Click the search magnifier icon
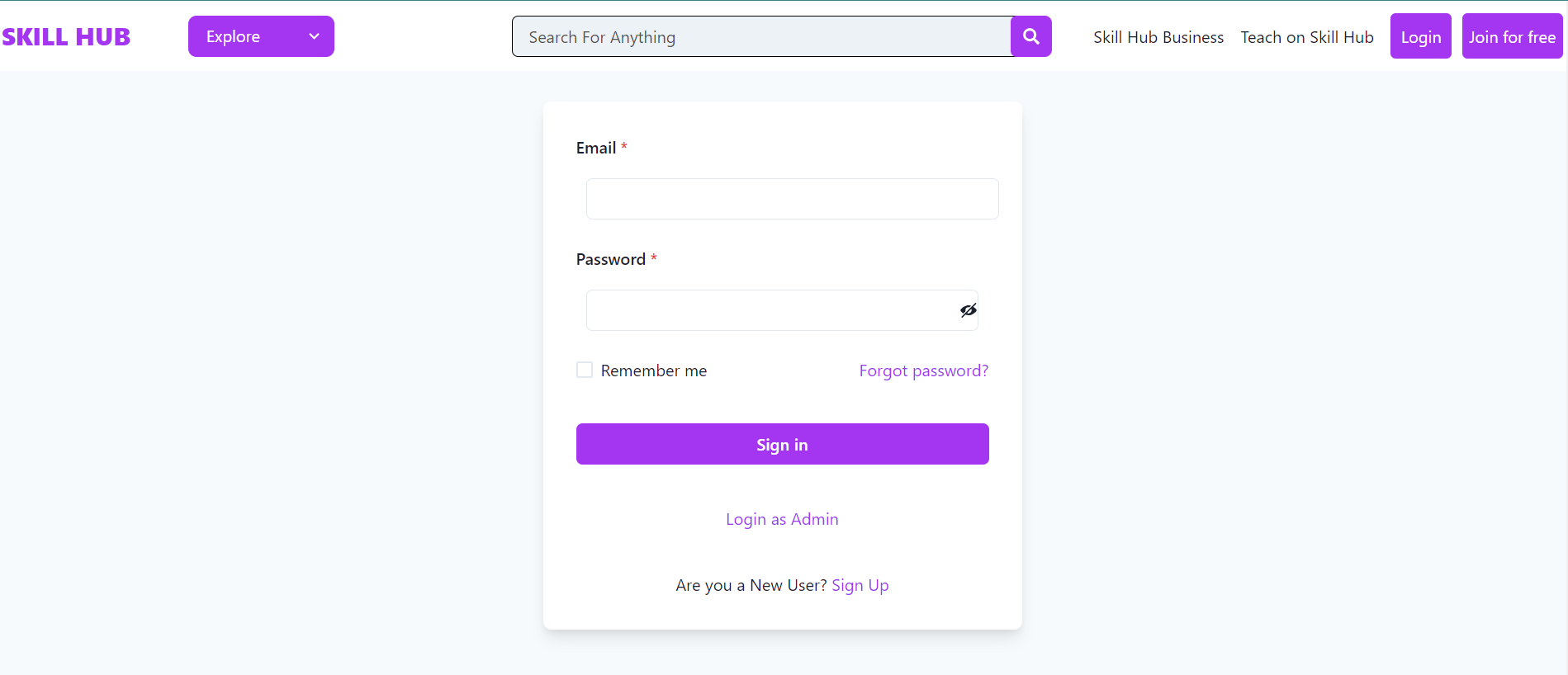This screenshot has height=675, width=1568. pyautogui.click(x=1030, y=36)
